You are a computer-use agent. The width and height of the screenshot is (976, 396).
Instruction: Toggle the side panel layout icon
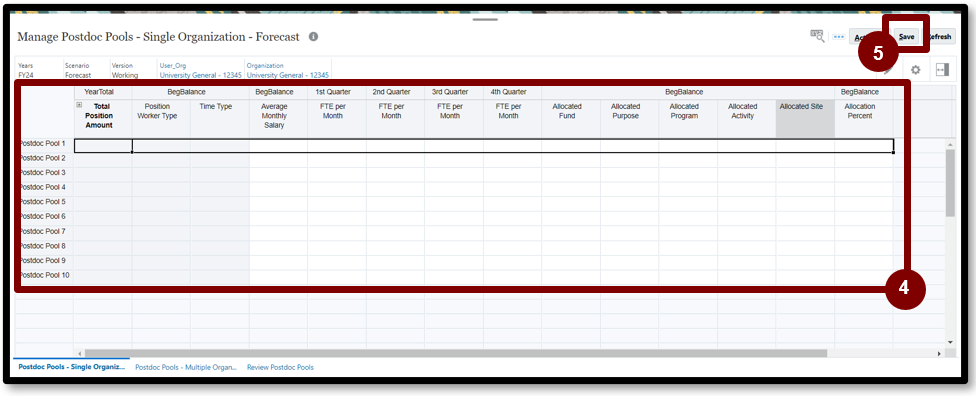click(x=942, y=70)
